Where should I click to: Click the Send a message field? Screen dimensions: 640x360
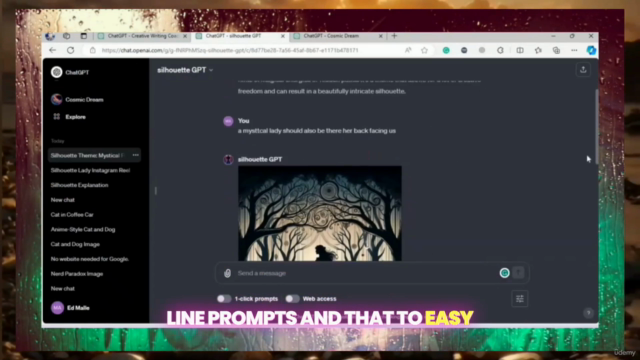point(365,273)
